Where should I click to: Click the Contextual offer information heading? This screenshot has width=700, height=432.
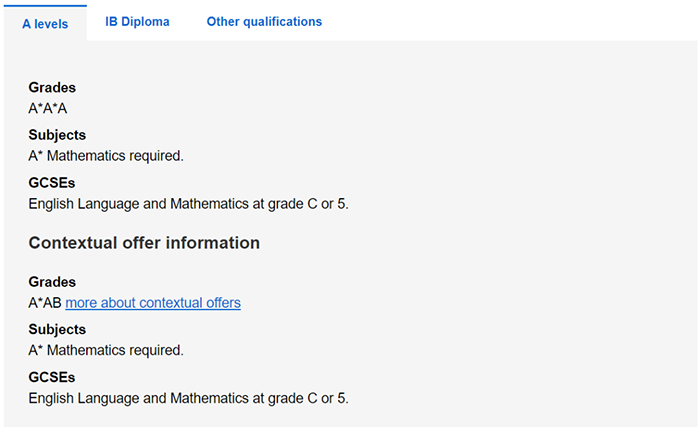point(144,243)
